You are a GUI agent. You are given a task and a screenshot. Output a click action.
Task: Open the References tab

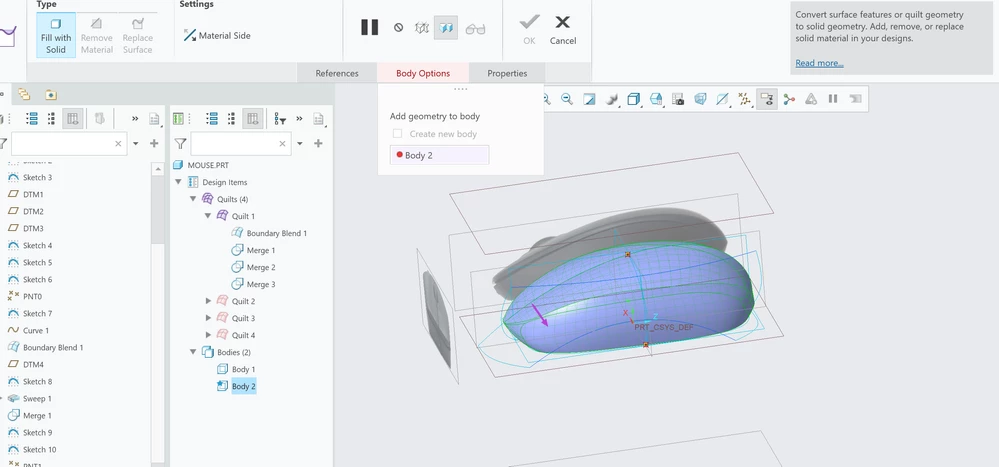337,73
